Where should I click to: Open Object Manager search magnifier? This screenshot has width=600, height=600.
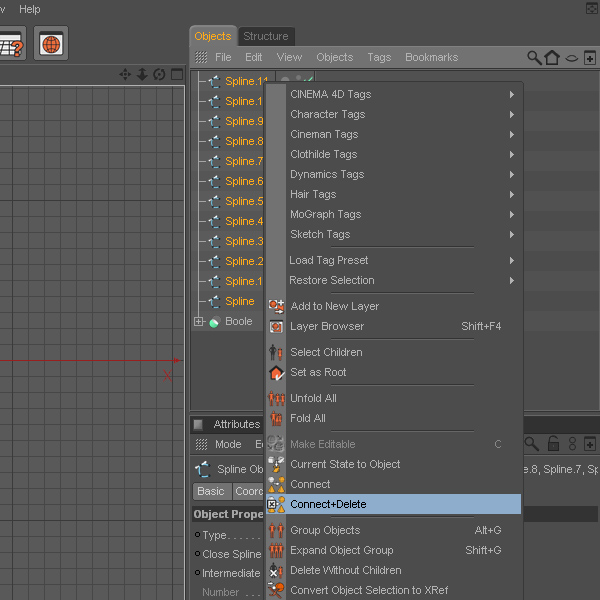coord(534,58)
